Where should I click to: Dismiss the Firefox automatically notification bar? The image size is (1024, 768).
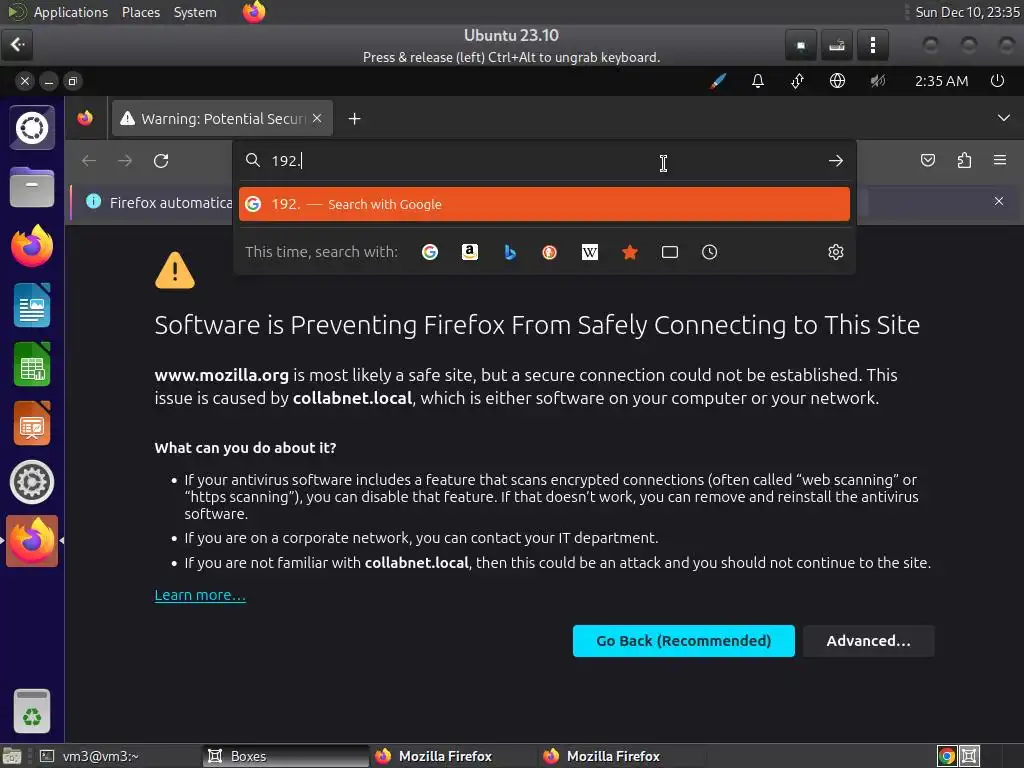tap(999, 201)
